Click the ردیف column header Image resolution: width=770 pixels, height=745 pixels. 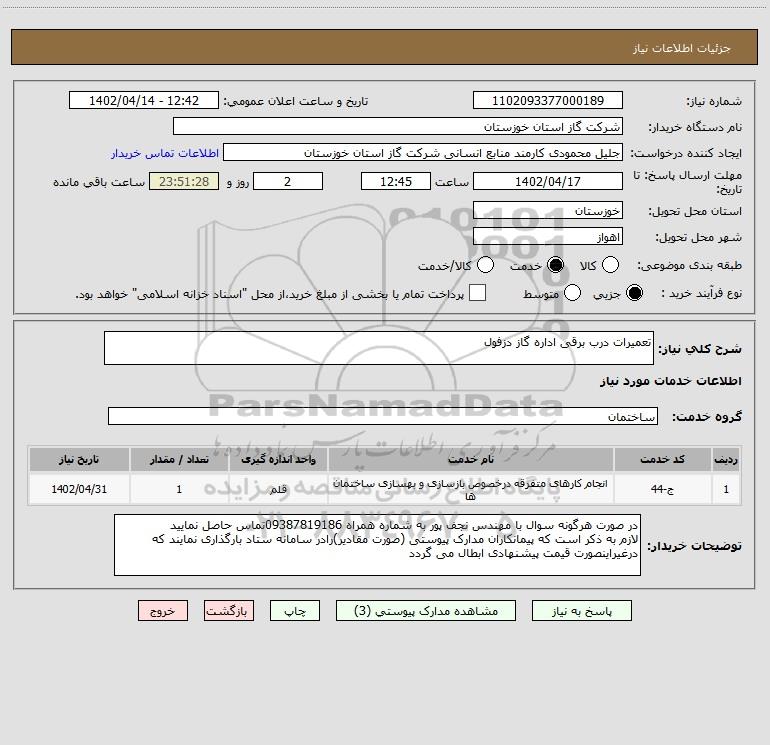click(x=726, y=460)
